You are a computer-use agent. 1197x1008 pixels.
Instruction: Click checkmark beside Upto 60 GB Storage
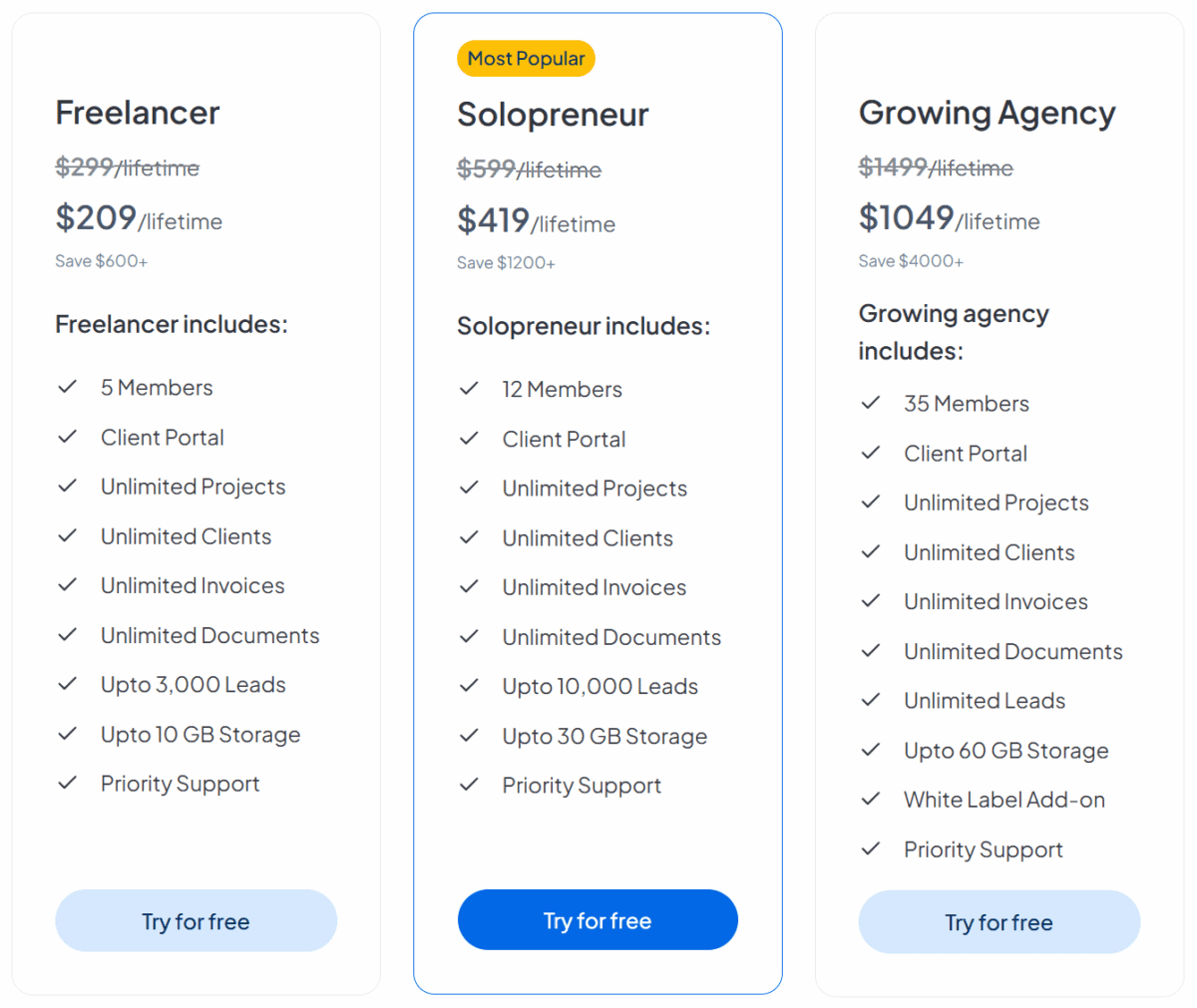[x=871, y=750]
